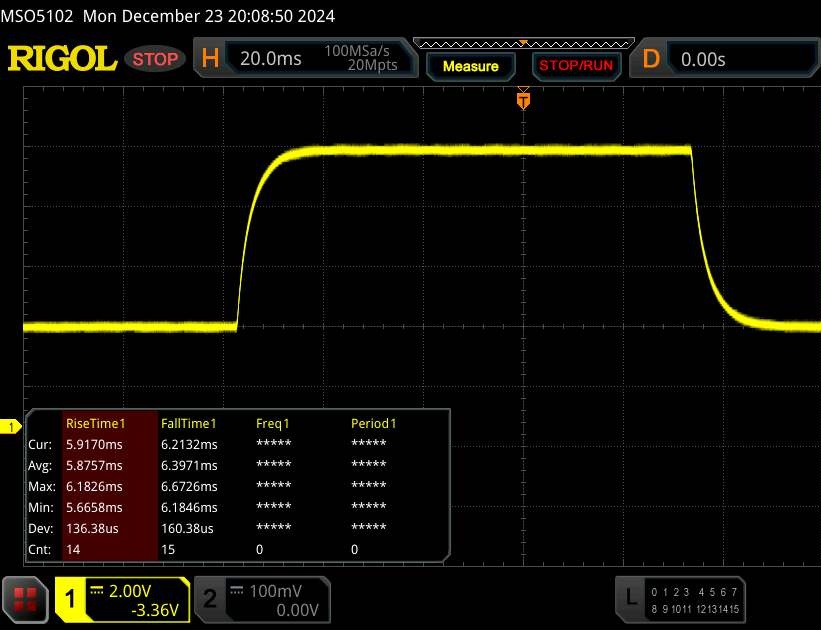Open the delay D label
This screenshot has width=821, height=630.
[651, 59]
